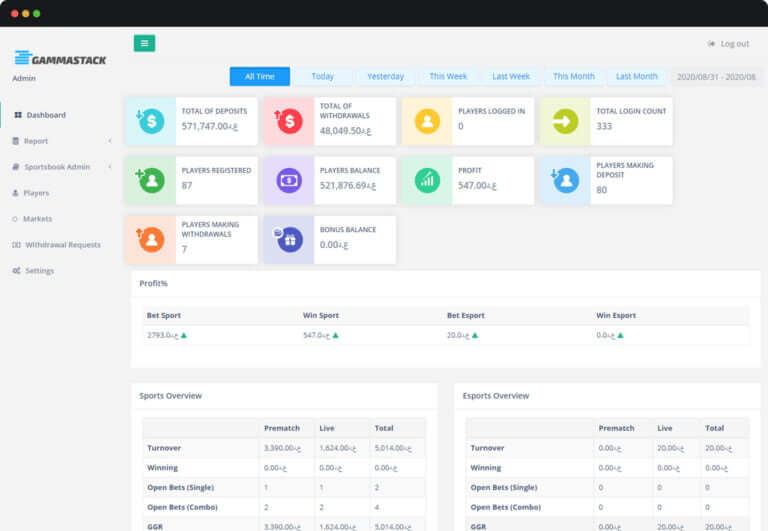Click the Total of Deposits amount 571,747.00
The height and width of the screenshot is (531, 768).
tap(210, 126)
